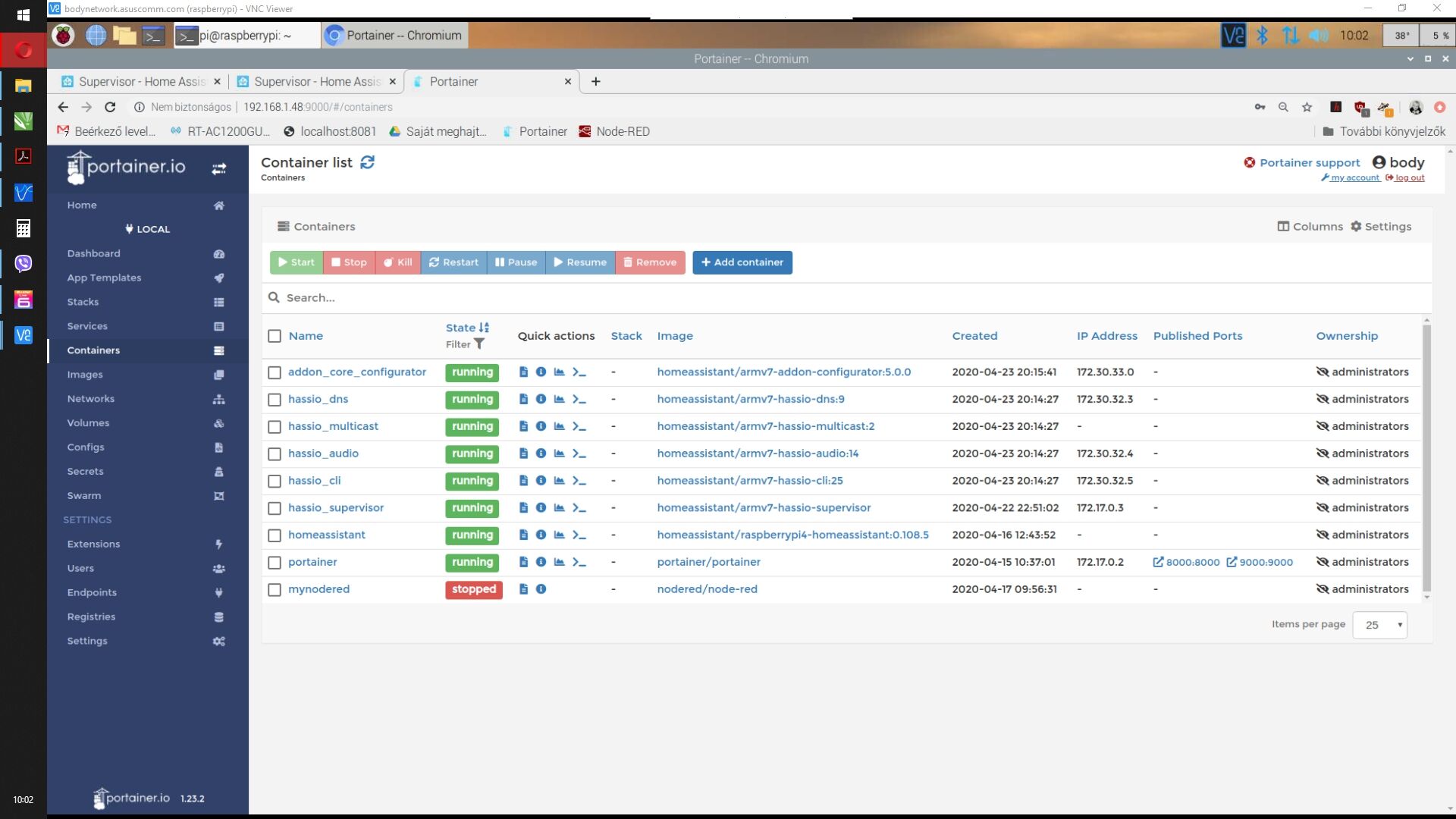
Task: Open Stacks section
Action: 83,302
